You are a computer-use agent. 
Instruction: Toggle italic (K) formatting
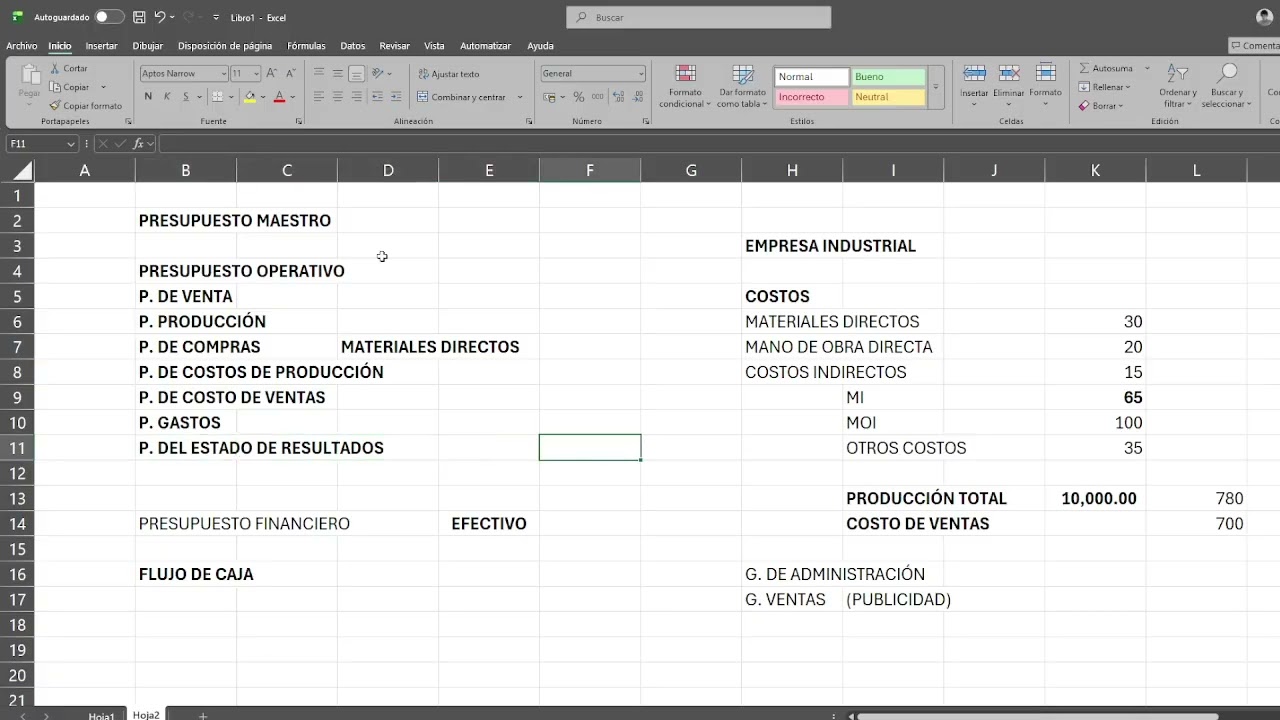(167, 97)
